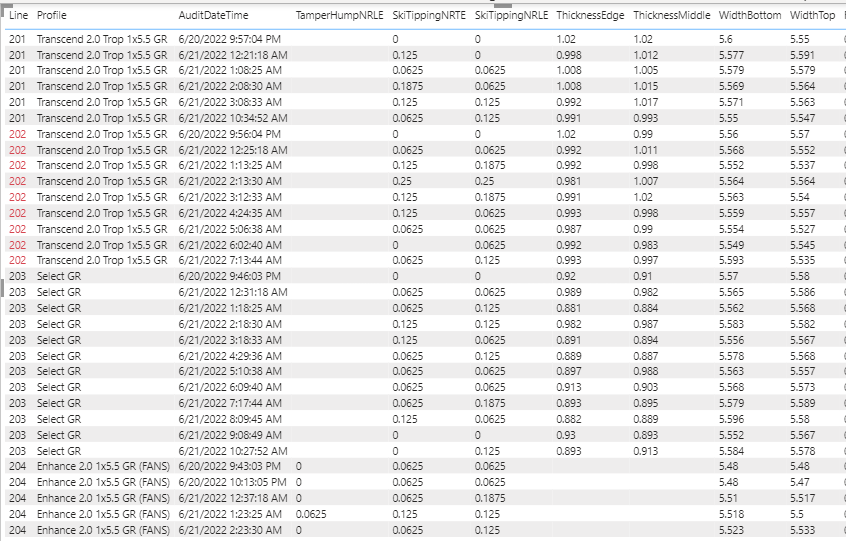Viewport: 846px width, 541px height.
Task: Click Transcend profile in 9:57:04 PM row
Action: (x=102, y=39)
